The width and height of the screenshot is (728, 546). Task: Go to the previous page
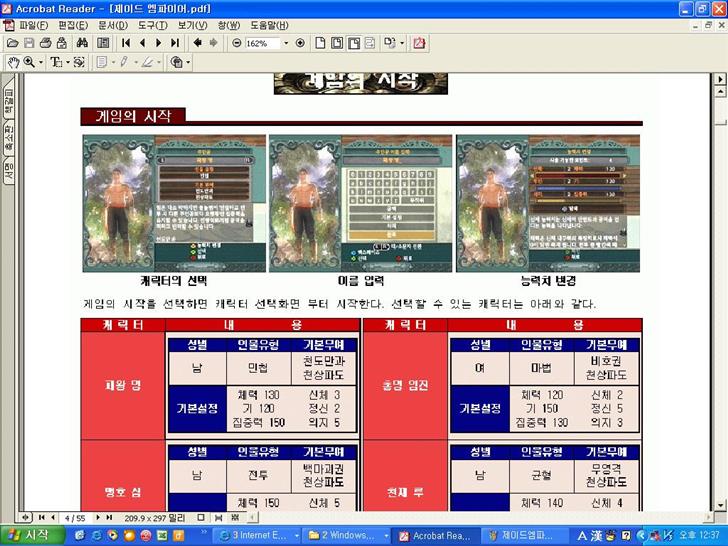click(142, 43)
